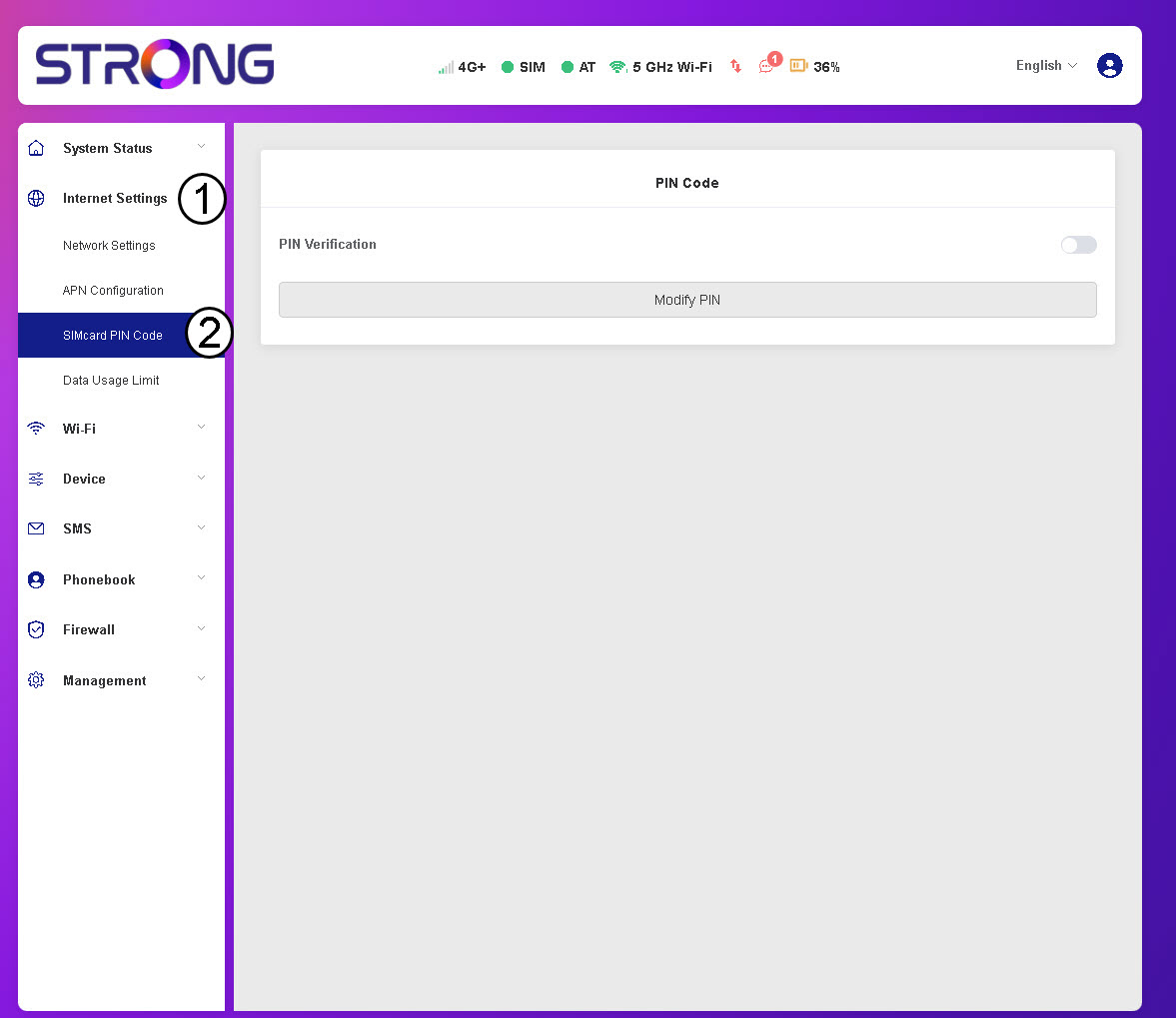The width and height of the screenshot is (1176, 1018).
Task: Click the 5 GHz Wi-Fi status icon
Action: point(617,67)
